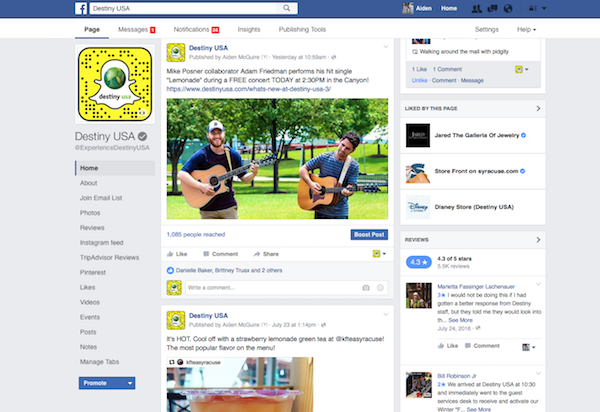This screenshot has height=412, width=600.
Task: Click the Write a comment field
Action: pyautogui.click(x=270, y=288)
